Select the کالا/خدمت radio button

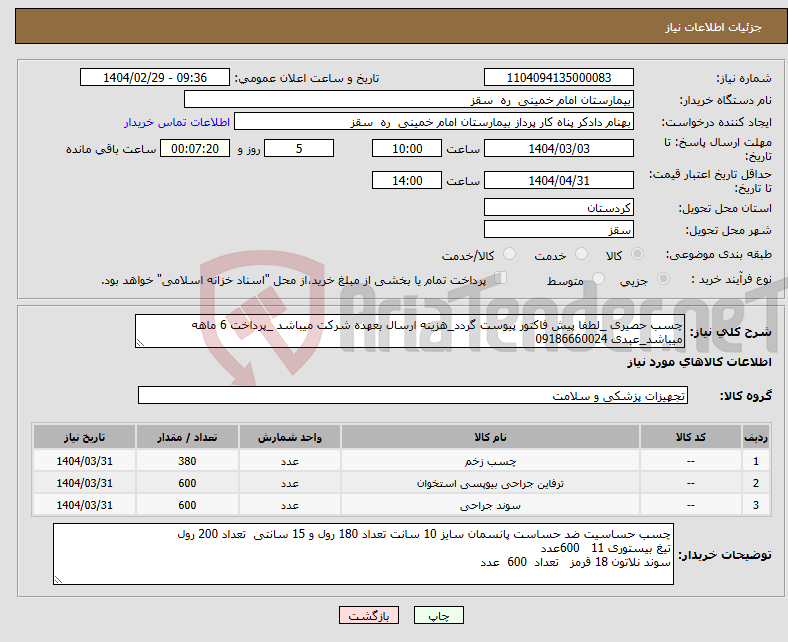509,254
